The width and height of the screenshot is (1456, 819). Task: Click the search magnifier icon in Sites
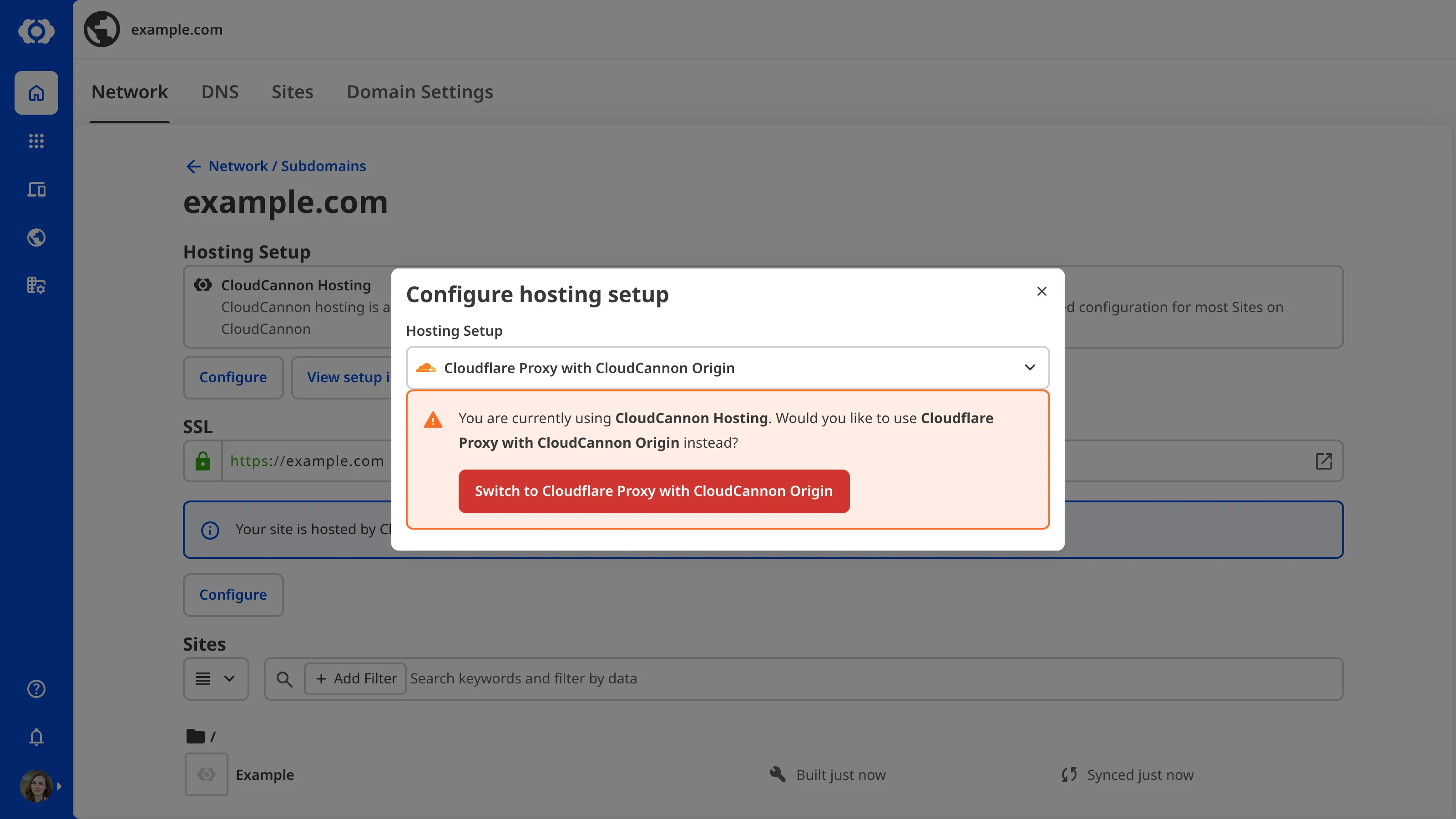[284, 679]
